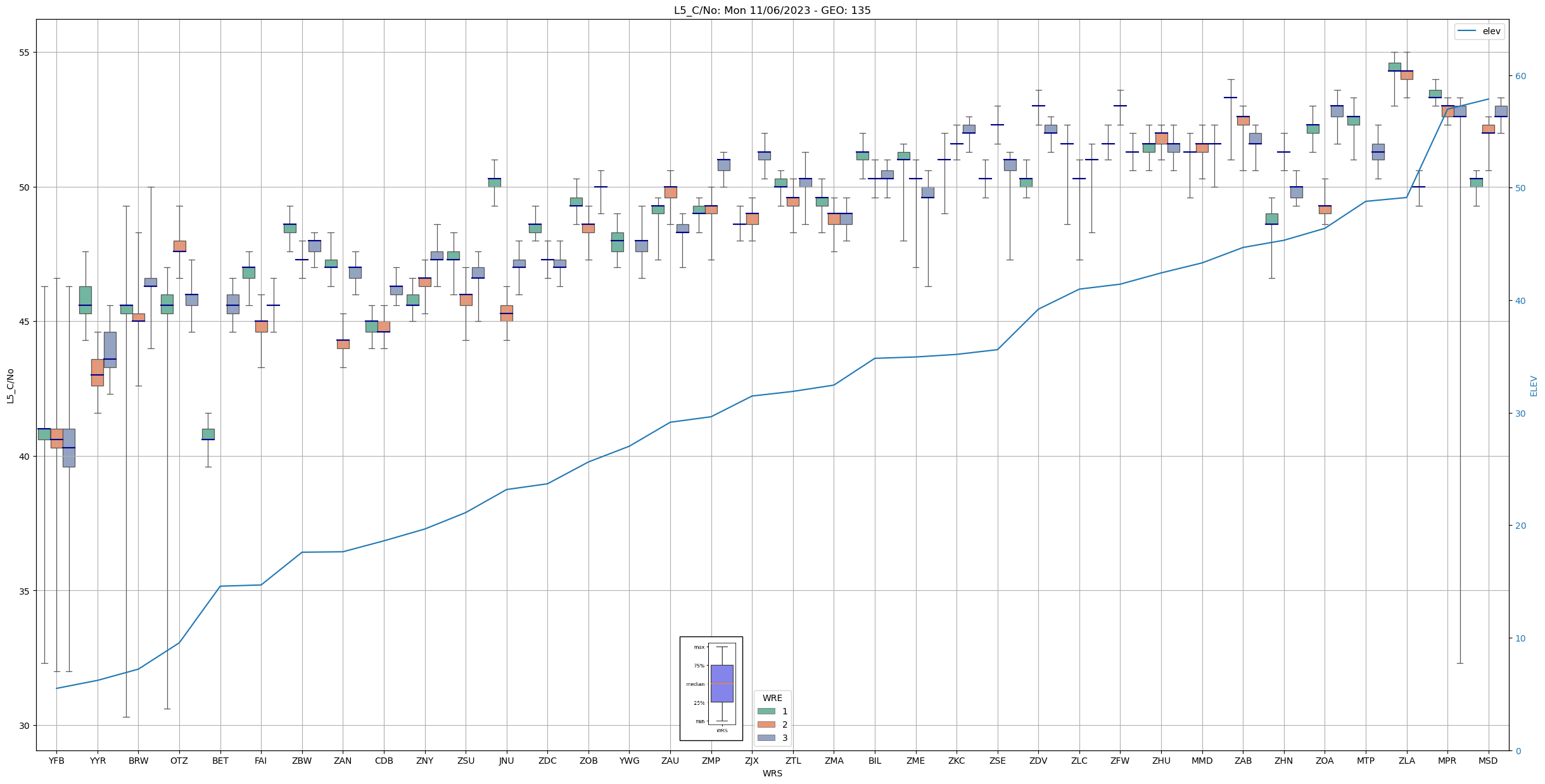Click the 'OTZ' station tick label
1545x784 pixels.
pyautogui.click(x=179, y=761)
